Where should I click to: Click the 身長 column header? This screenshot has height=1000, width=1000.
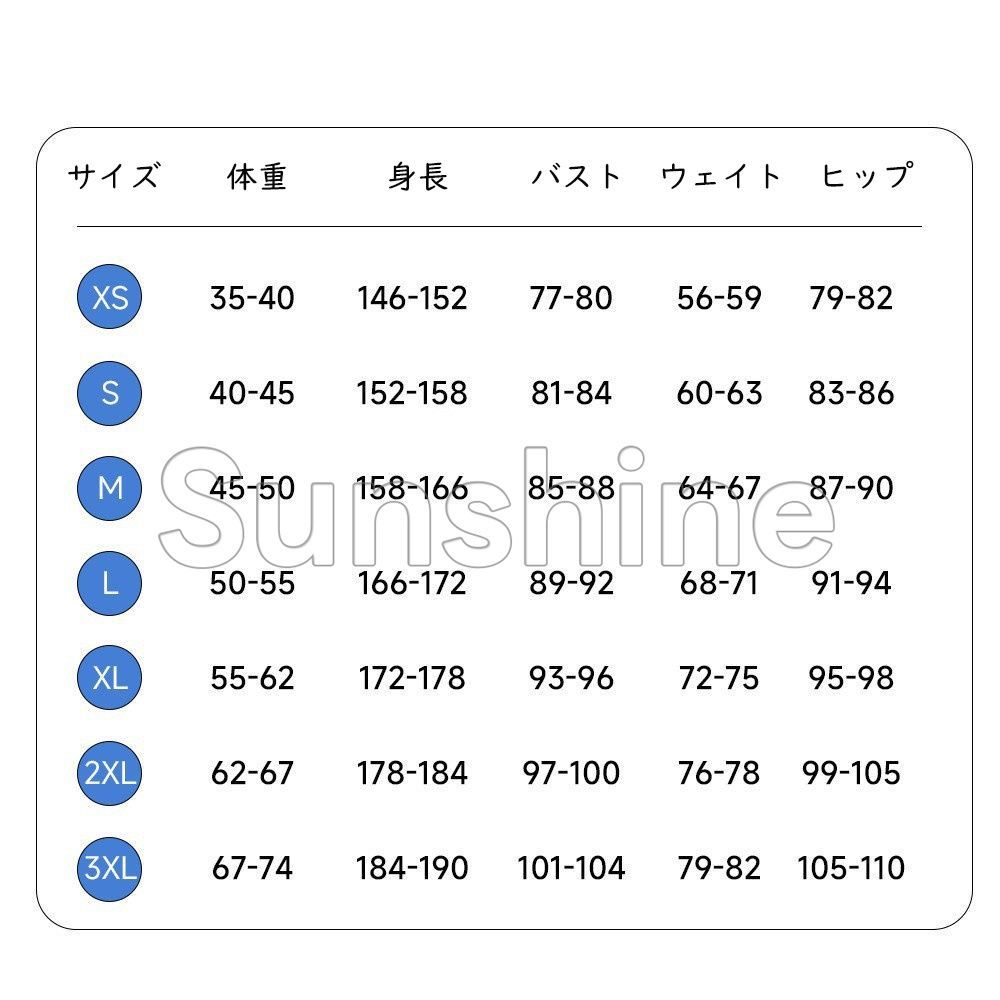(418, 177)
